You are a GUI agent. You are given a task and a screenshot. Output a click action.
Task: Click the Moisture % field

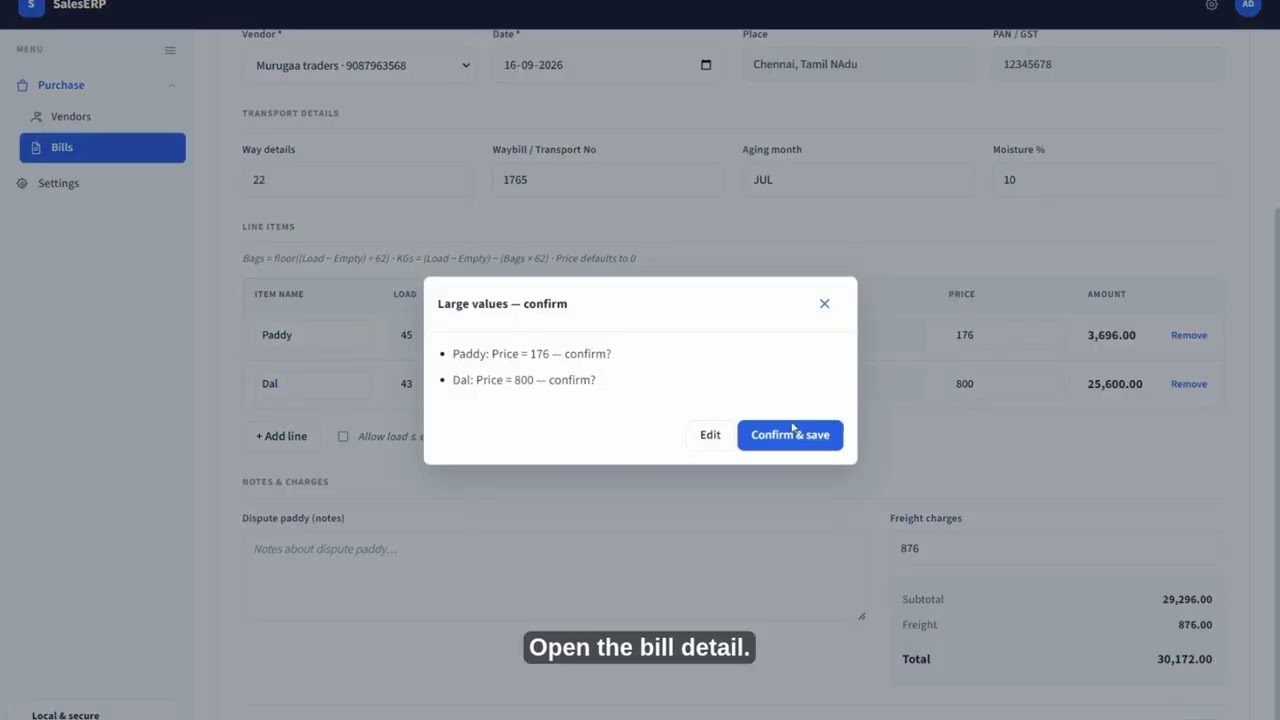(1109, 180)
